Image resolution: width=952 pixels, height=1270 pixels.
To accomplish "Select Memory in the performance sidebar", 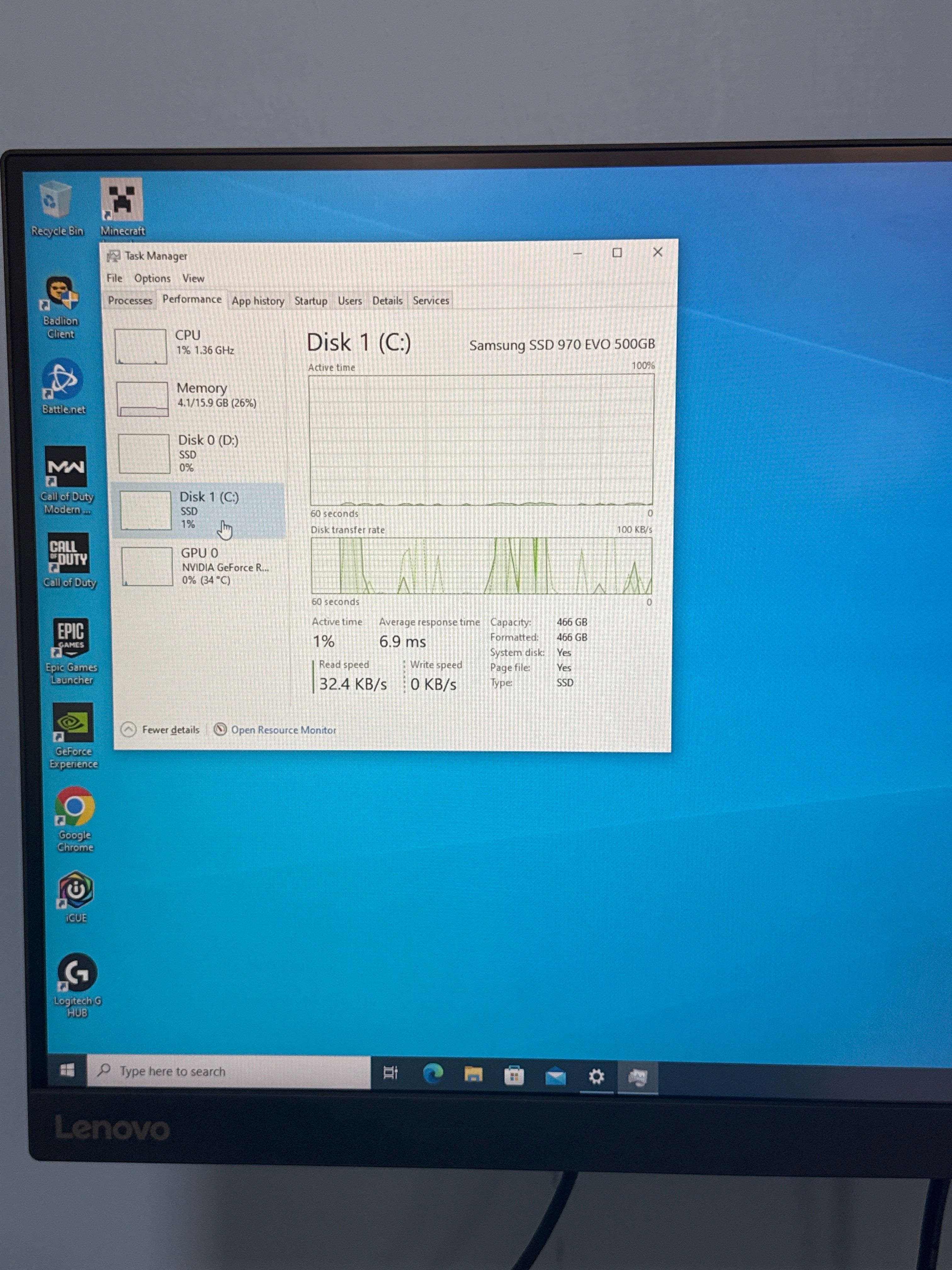I will (x=199, y=397).
